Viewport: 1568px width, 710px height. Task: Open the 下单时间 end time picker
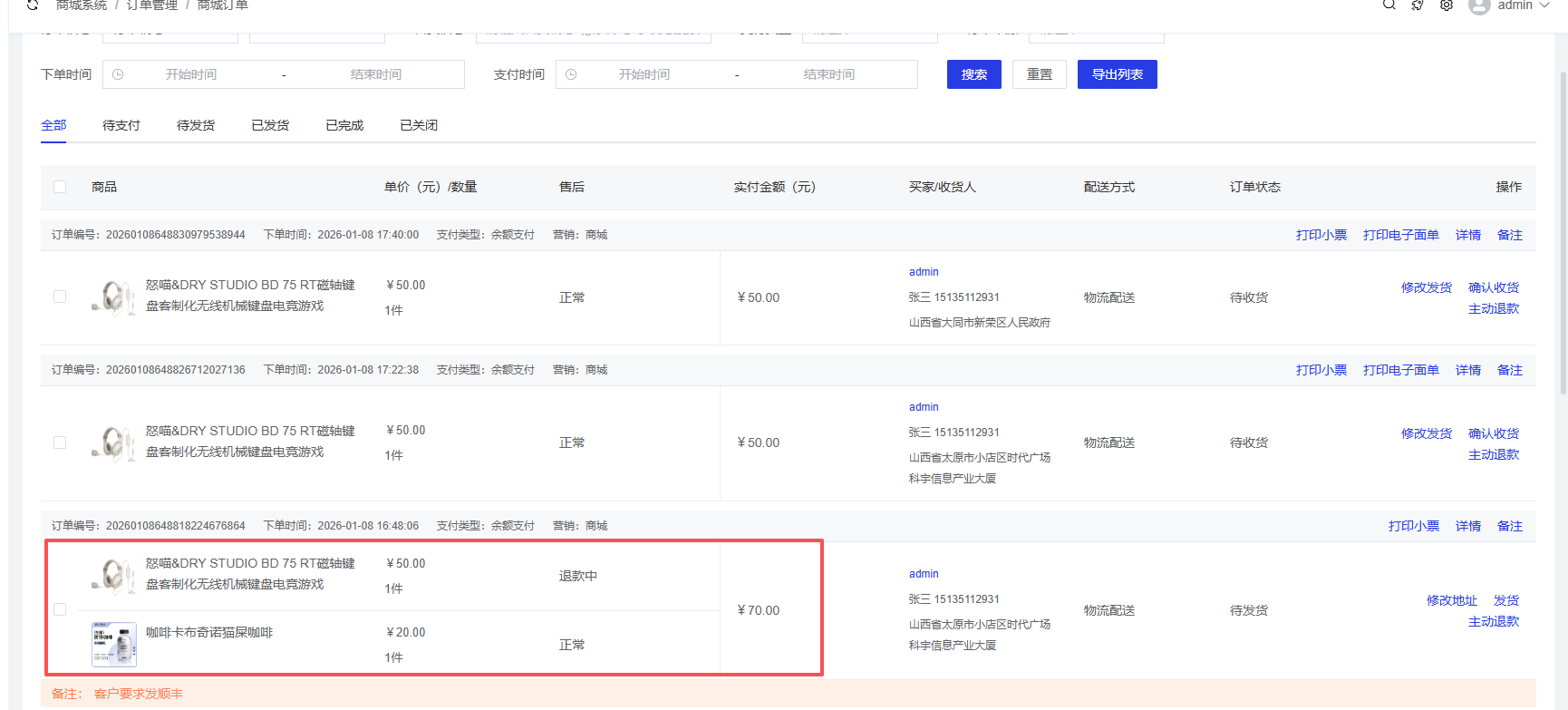375,74
